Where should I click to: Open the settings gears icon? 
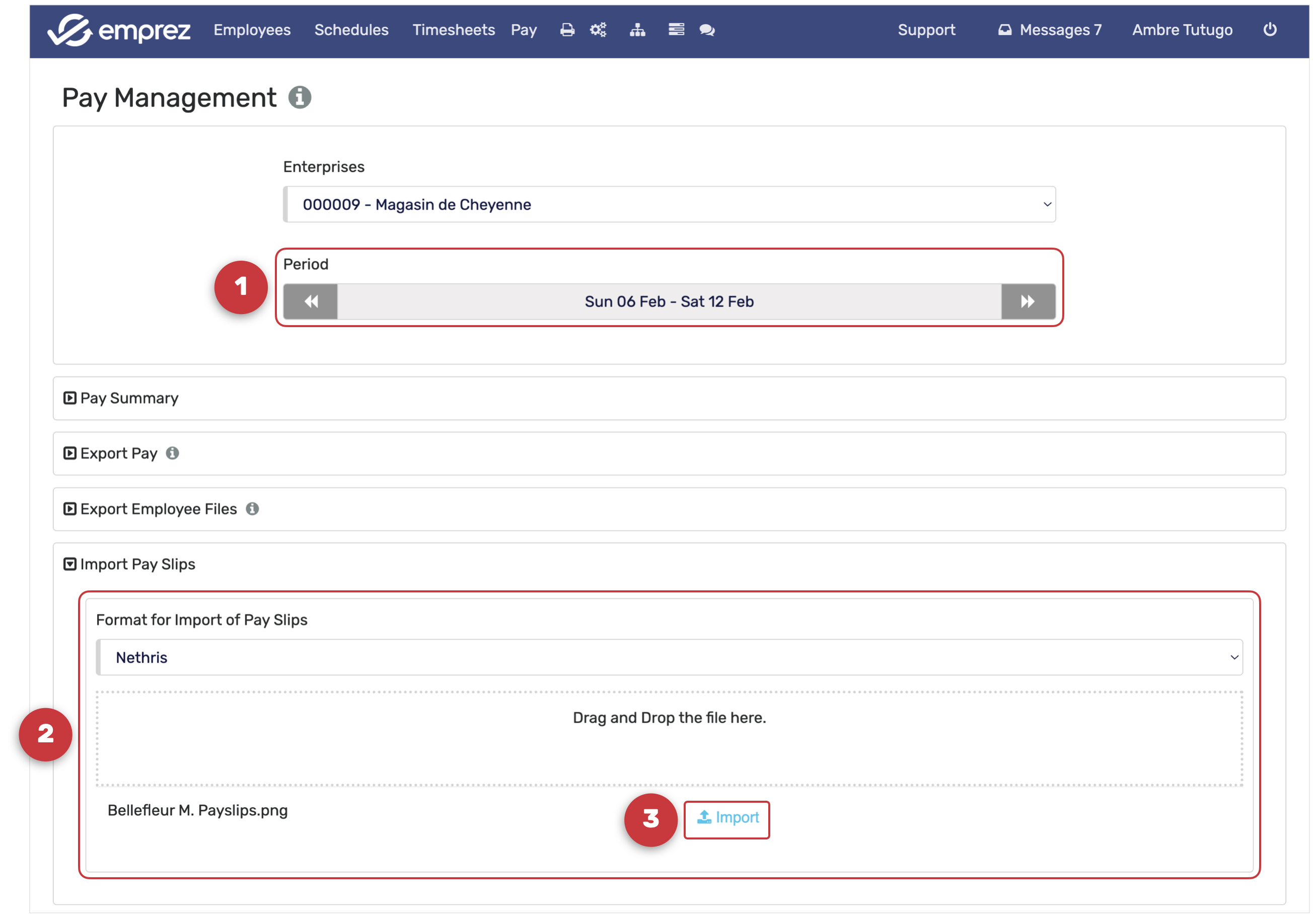point(598,30)
